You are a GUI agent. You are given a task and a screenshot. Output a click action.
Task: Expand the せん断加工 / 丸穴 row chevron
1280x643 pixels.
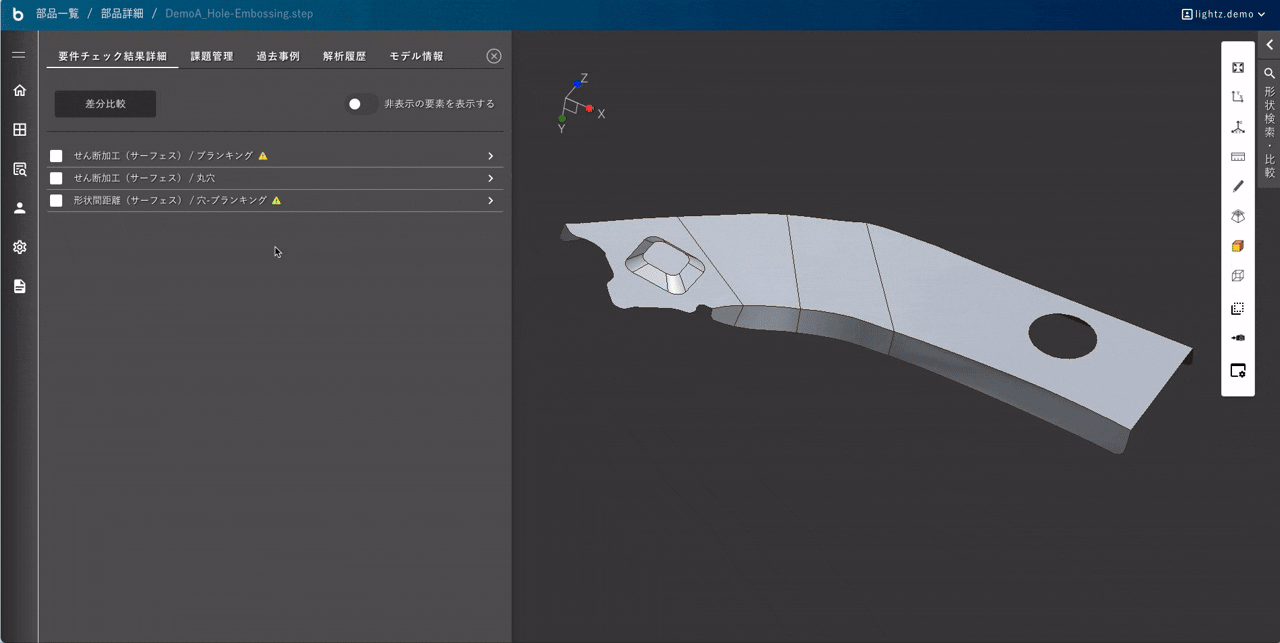click(x=490, y=178)
